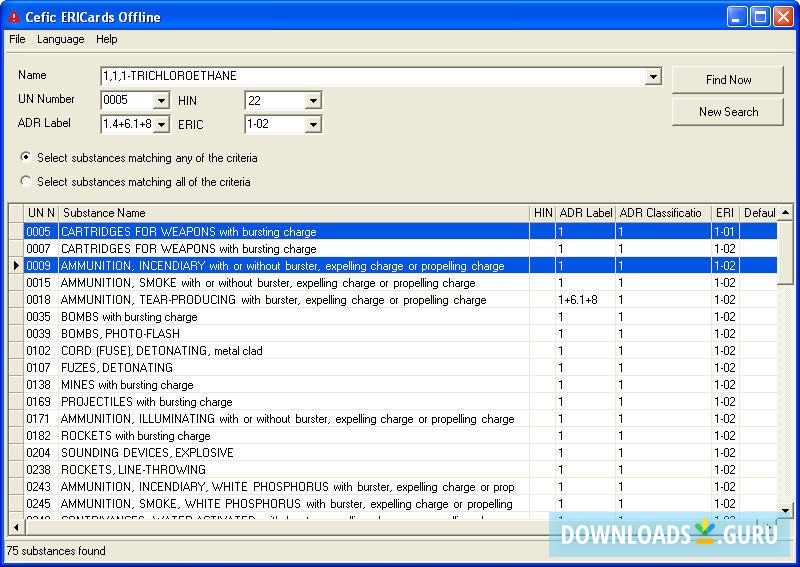
Task: Click the ADR Classificatio column header
Action: (x=663, y=213)
